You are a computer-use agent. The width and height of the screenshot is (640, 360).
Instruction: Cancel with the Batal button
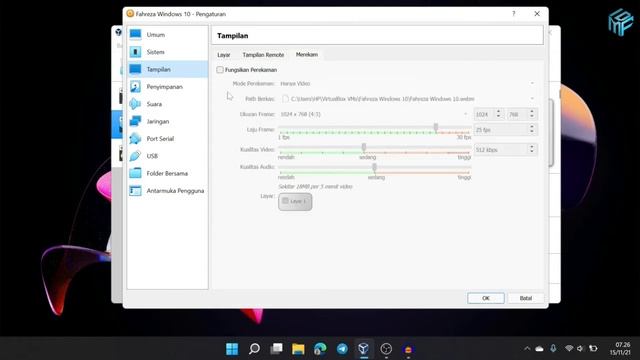[x=526, y=298]
